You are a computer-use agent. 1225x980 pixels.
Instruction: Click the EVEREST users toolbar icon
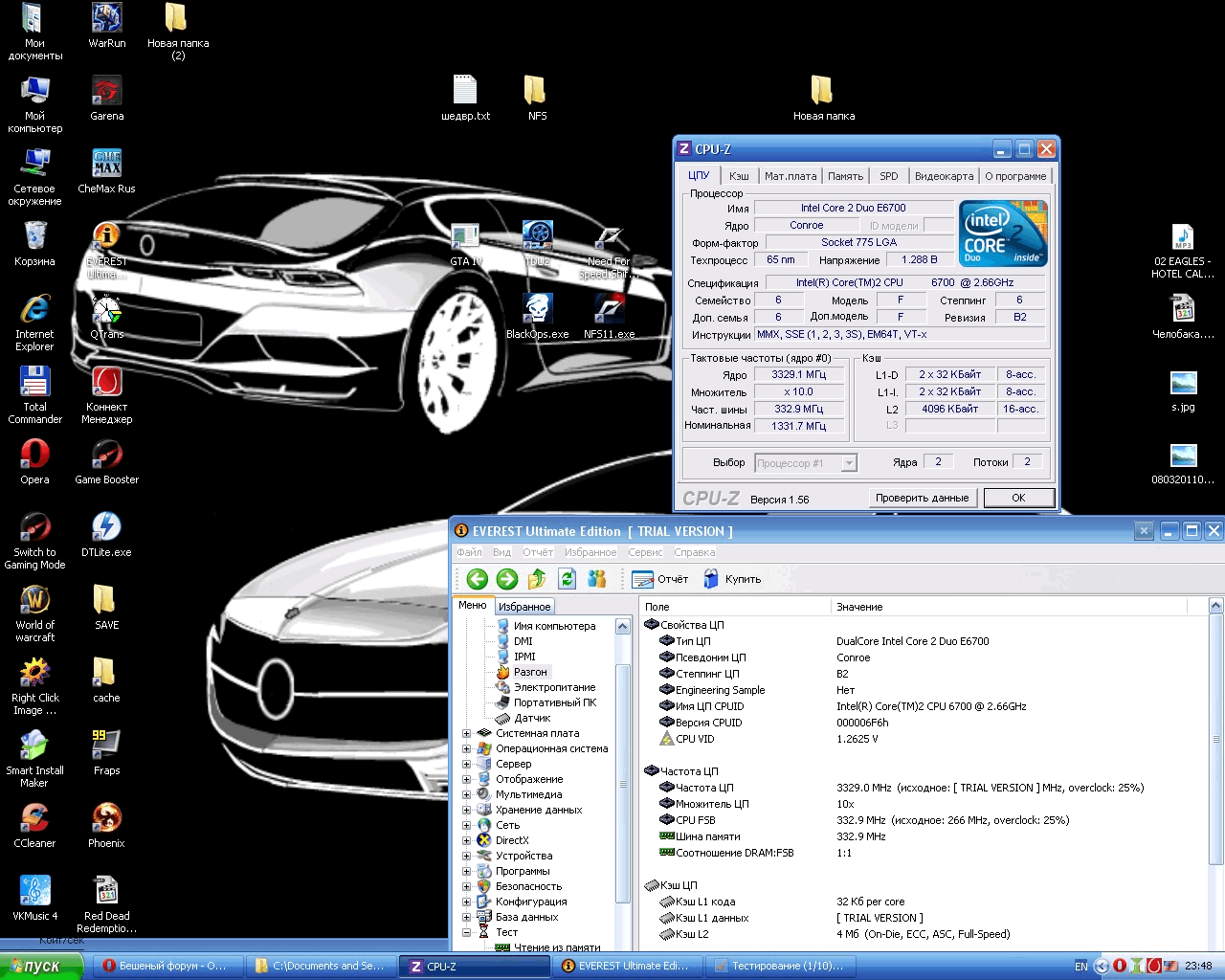tap(597, 579)
